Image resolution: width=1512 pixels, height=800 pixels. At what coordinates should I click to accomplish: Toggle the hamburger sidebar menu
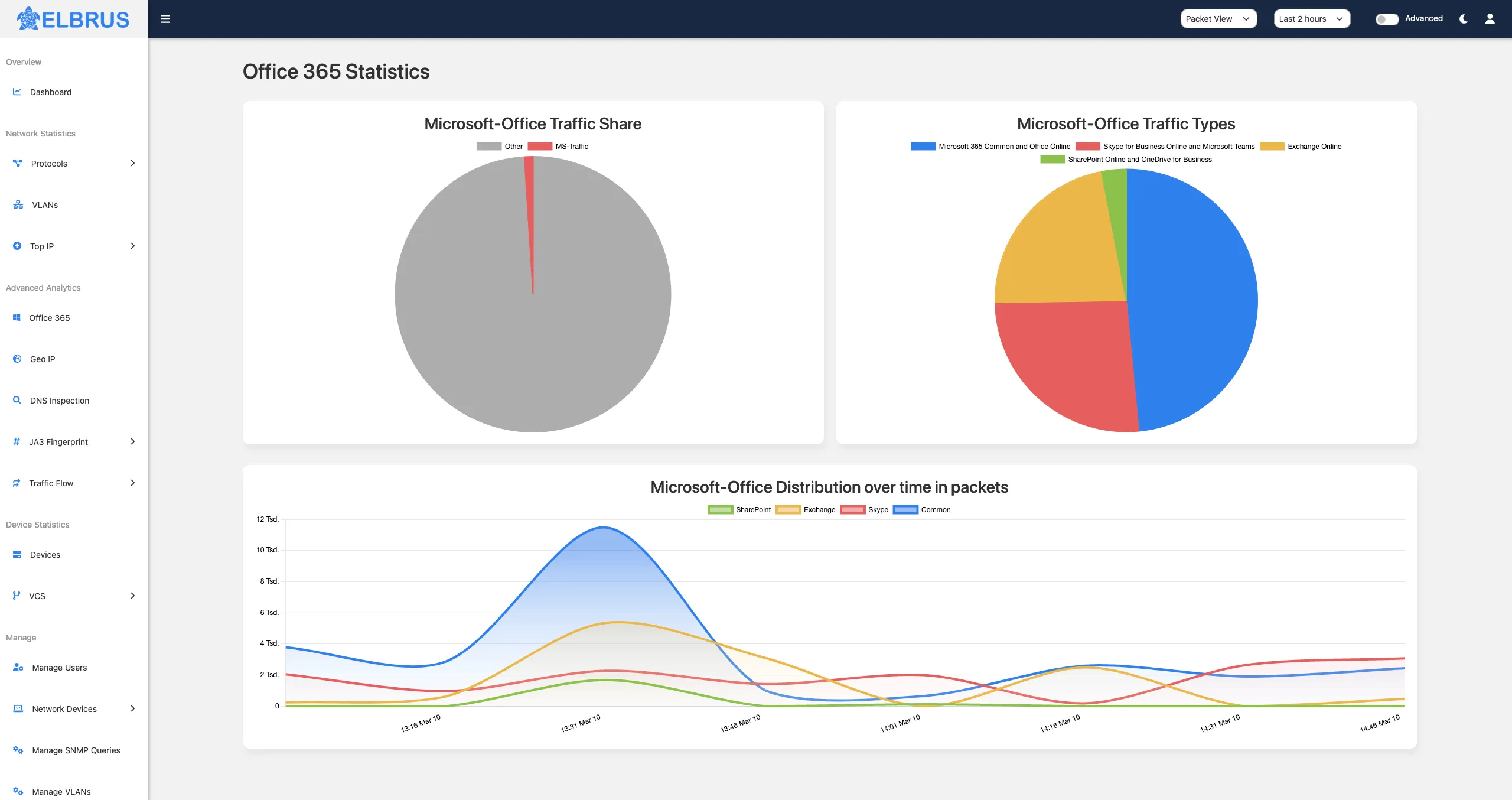pyautogui.click(x=165, y=19)
